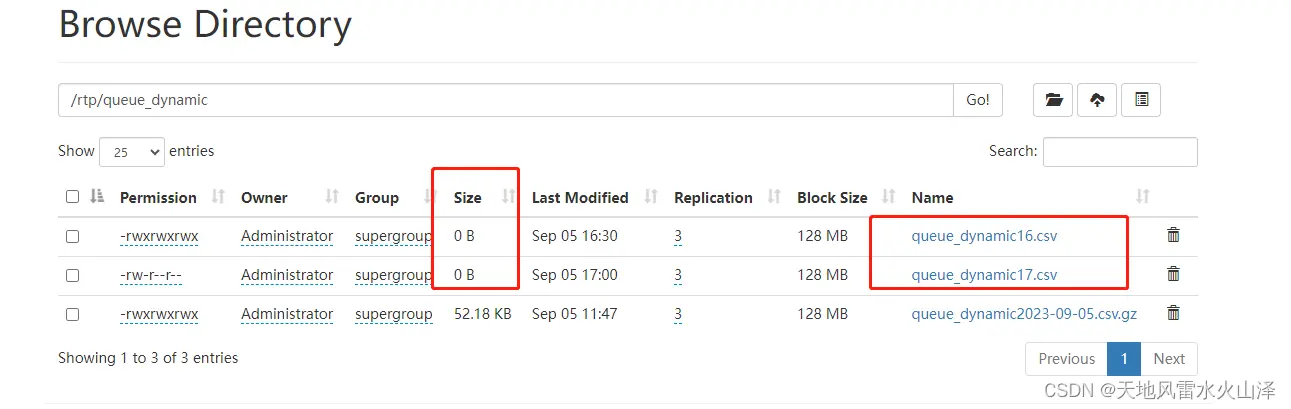Edit the replication value 3 for queue_dynamic16.csv

(x=678, y=237)
